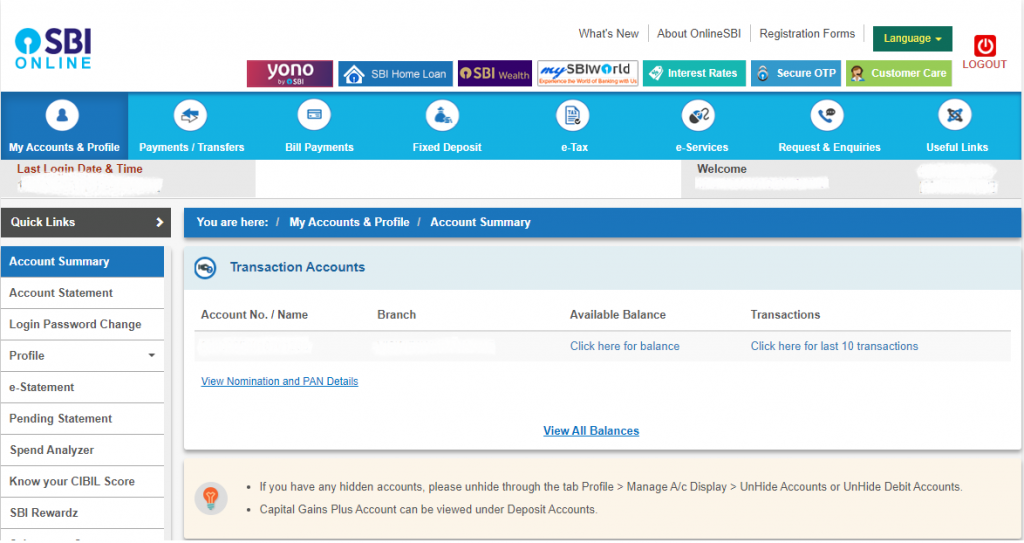Open Registration Forms link
The width and height of the screenshot is (1024, 543).
[x=807, y=33]
